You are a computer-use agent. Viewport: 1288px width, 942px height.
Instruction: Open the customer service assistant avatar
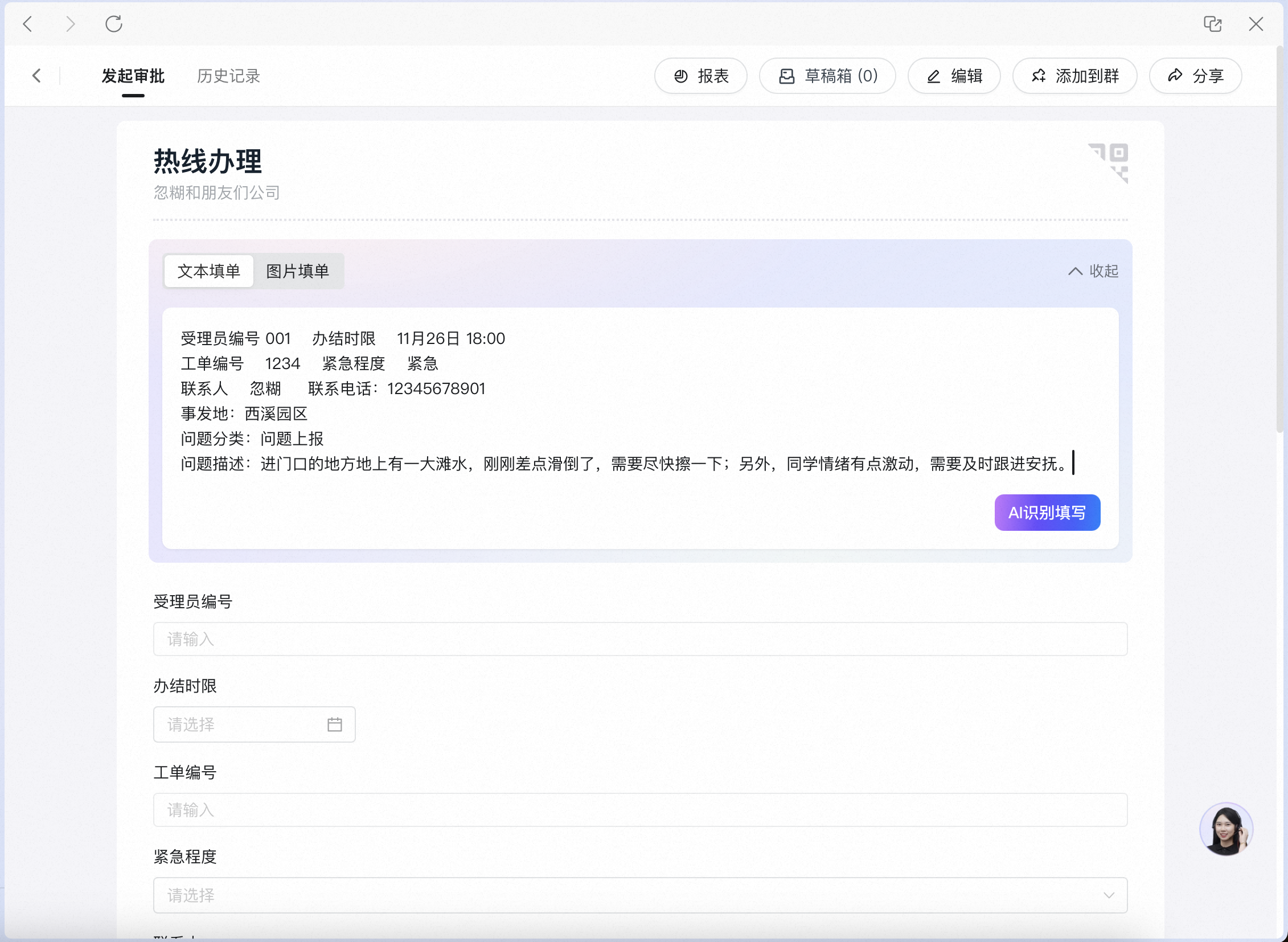coord(1226,830)
